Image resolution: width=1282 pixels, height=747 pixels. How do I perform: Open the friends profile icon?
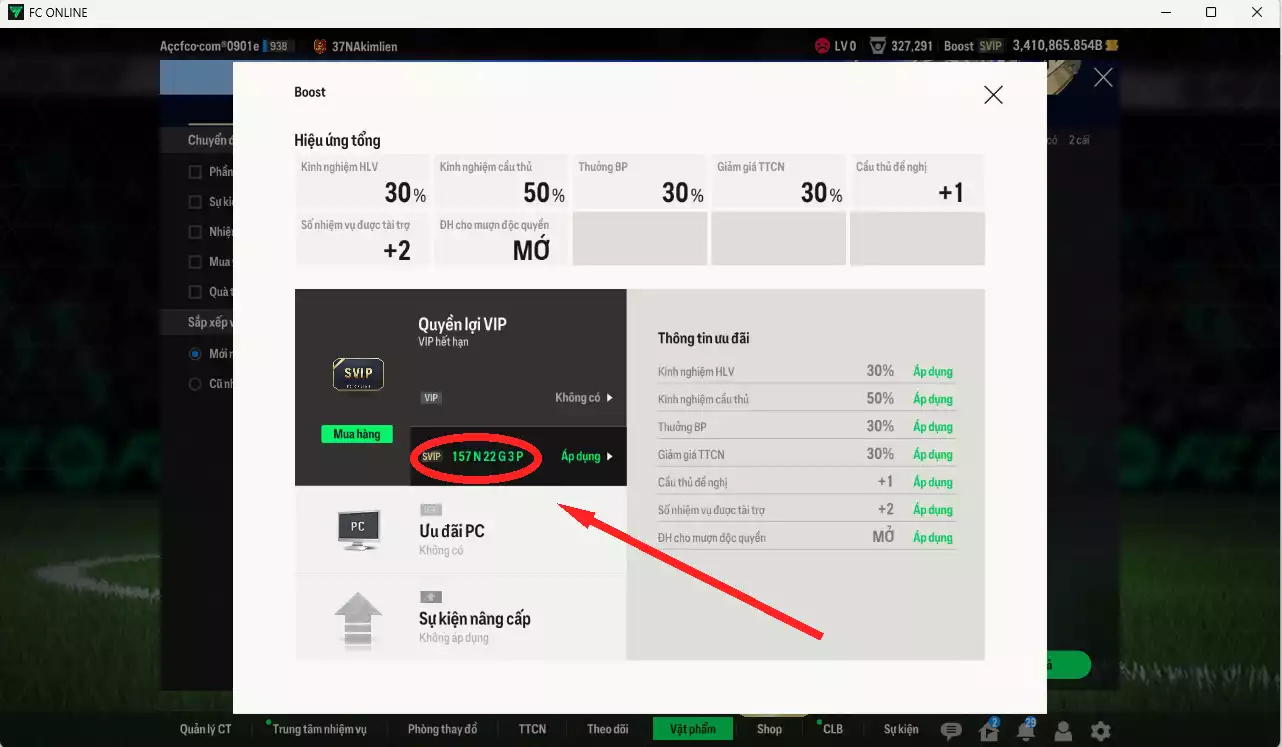1064,731
